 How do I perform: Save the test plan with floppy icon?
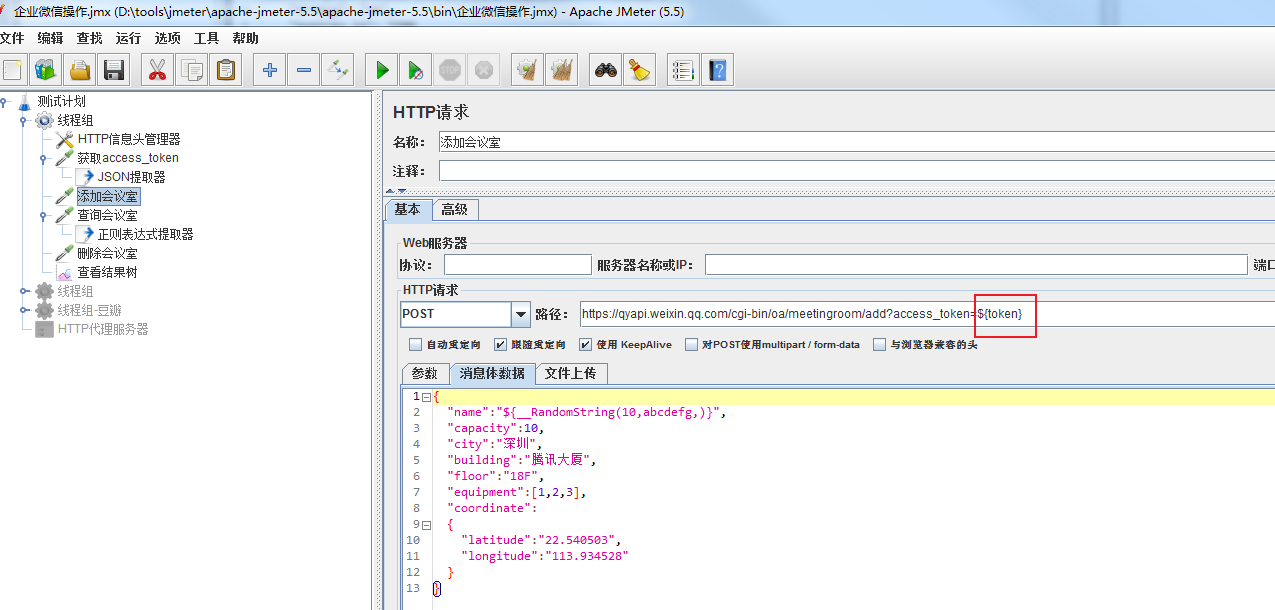click(113, 70)
